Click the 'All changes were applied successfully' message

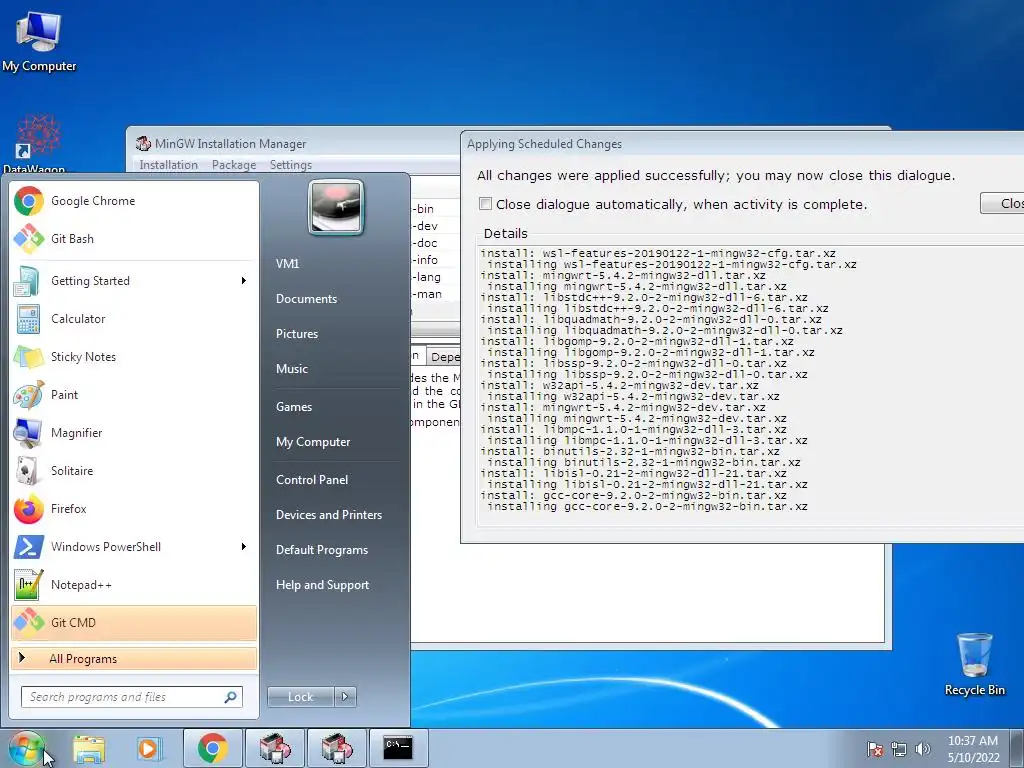tap(716, 176)
